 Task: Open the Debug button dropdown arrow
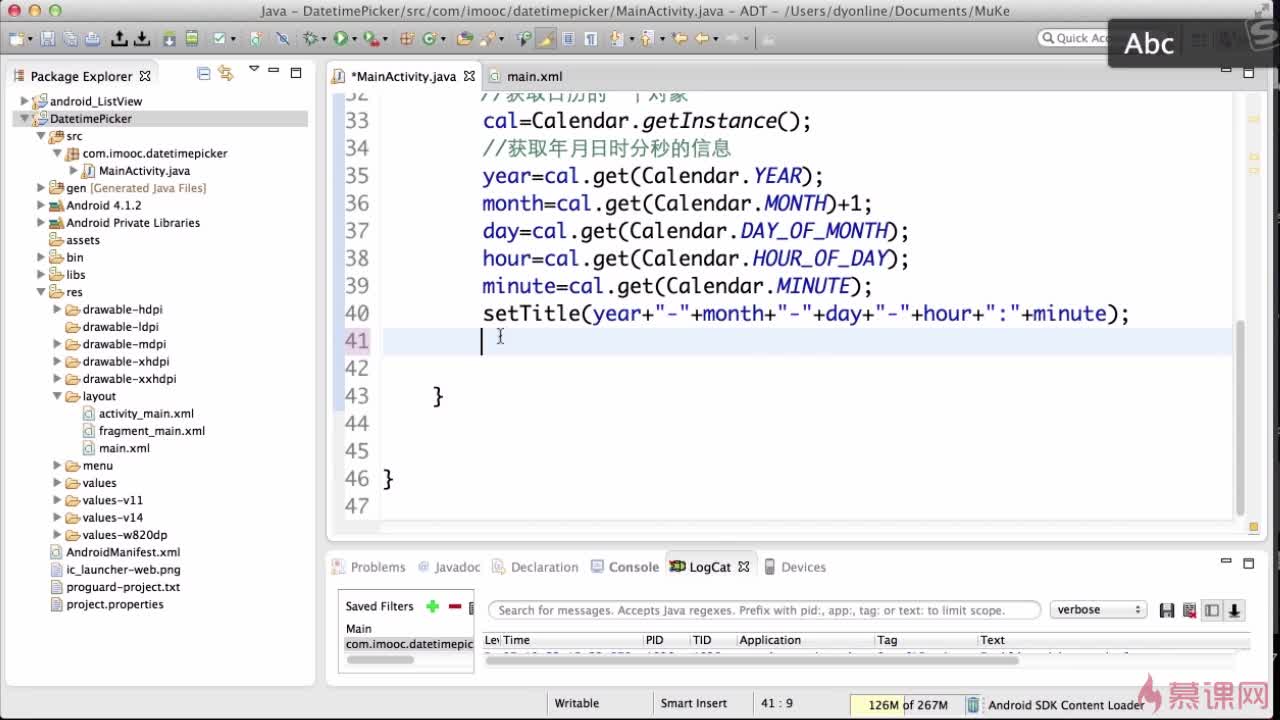[x=325, y=39]
